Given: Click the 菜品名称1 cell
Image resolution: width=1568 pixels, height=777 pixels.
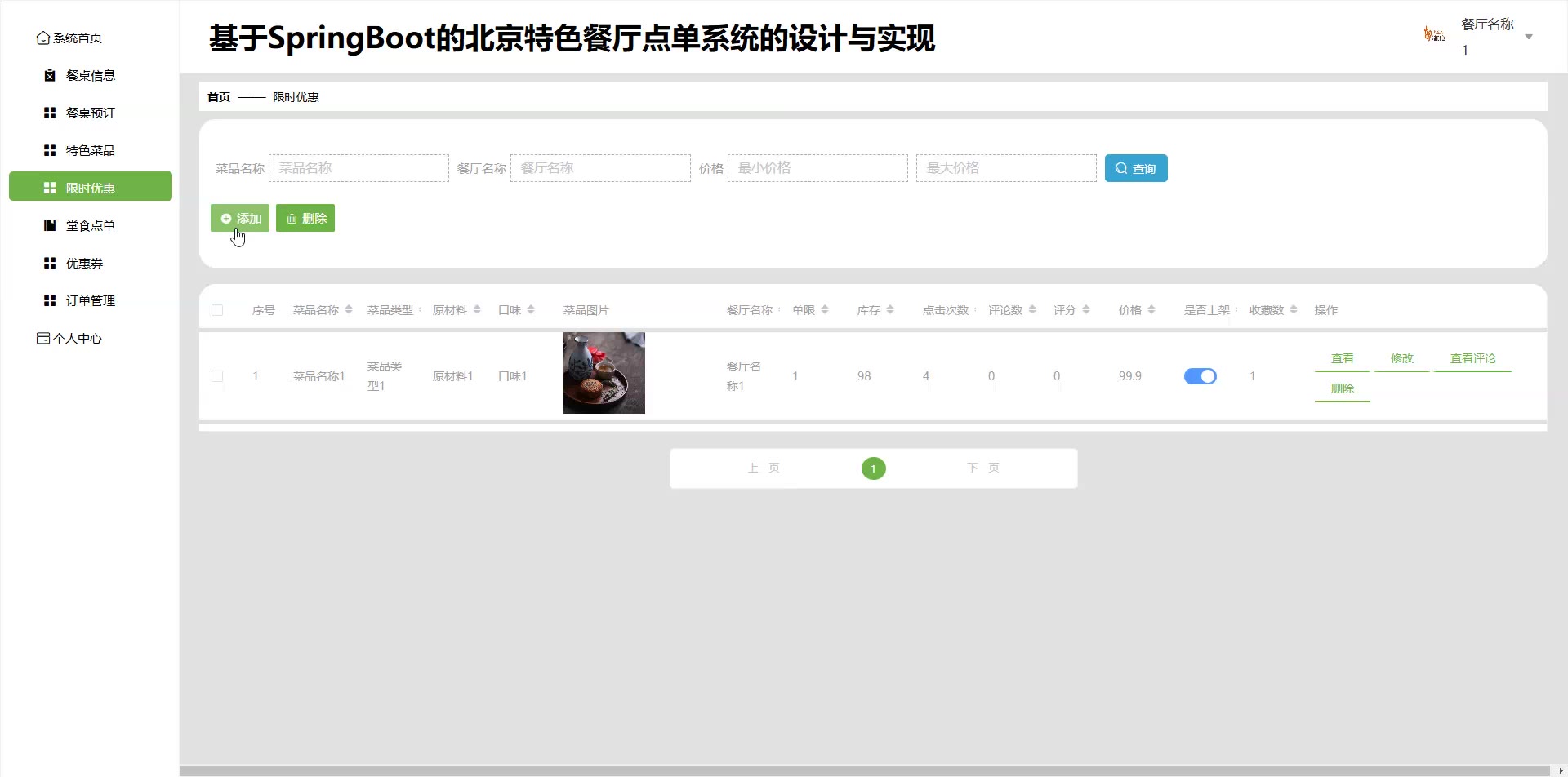Looking at the screenshot, I should coord(319,376).
